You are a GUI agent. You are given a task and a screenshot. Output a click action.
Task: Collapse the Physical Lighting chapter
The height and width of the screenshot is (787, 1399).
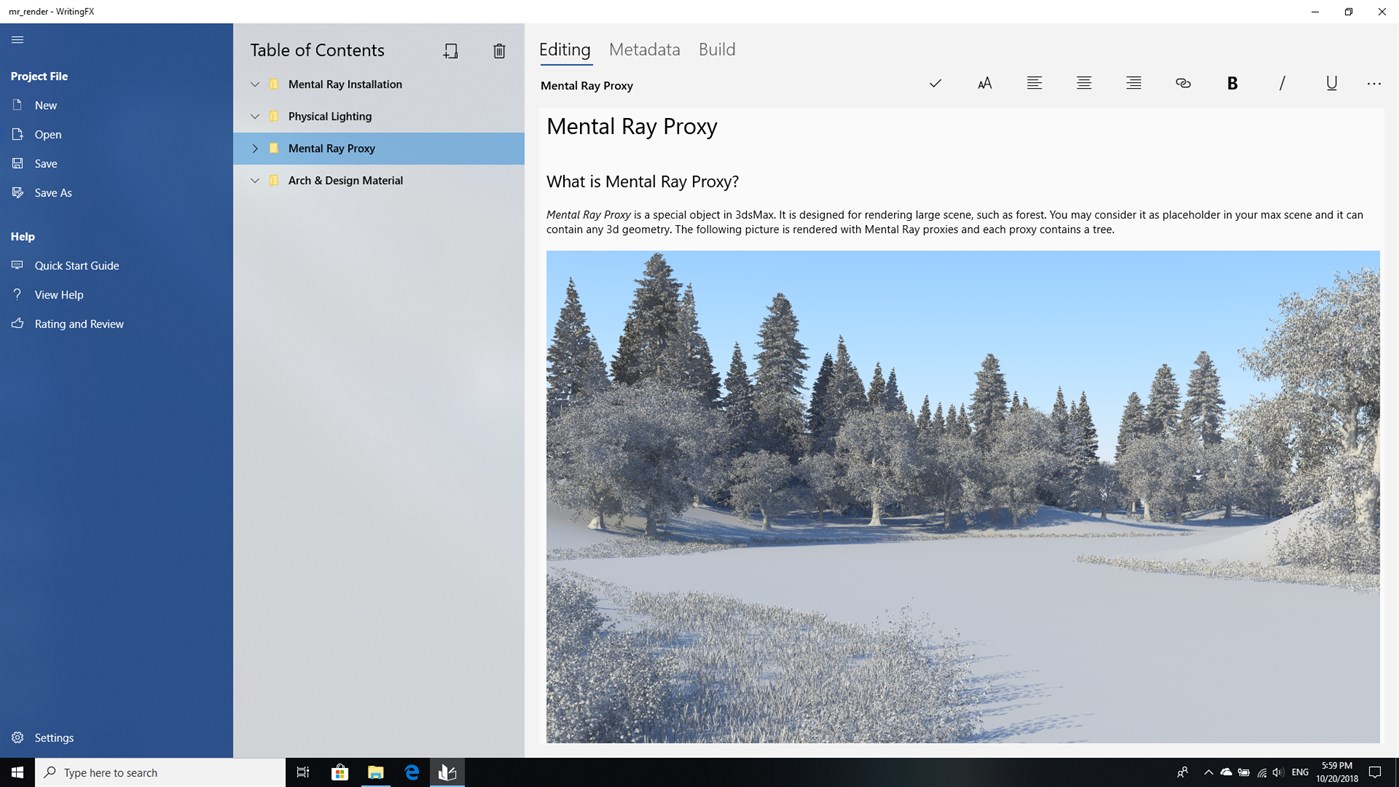[255, 116]
